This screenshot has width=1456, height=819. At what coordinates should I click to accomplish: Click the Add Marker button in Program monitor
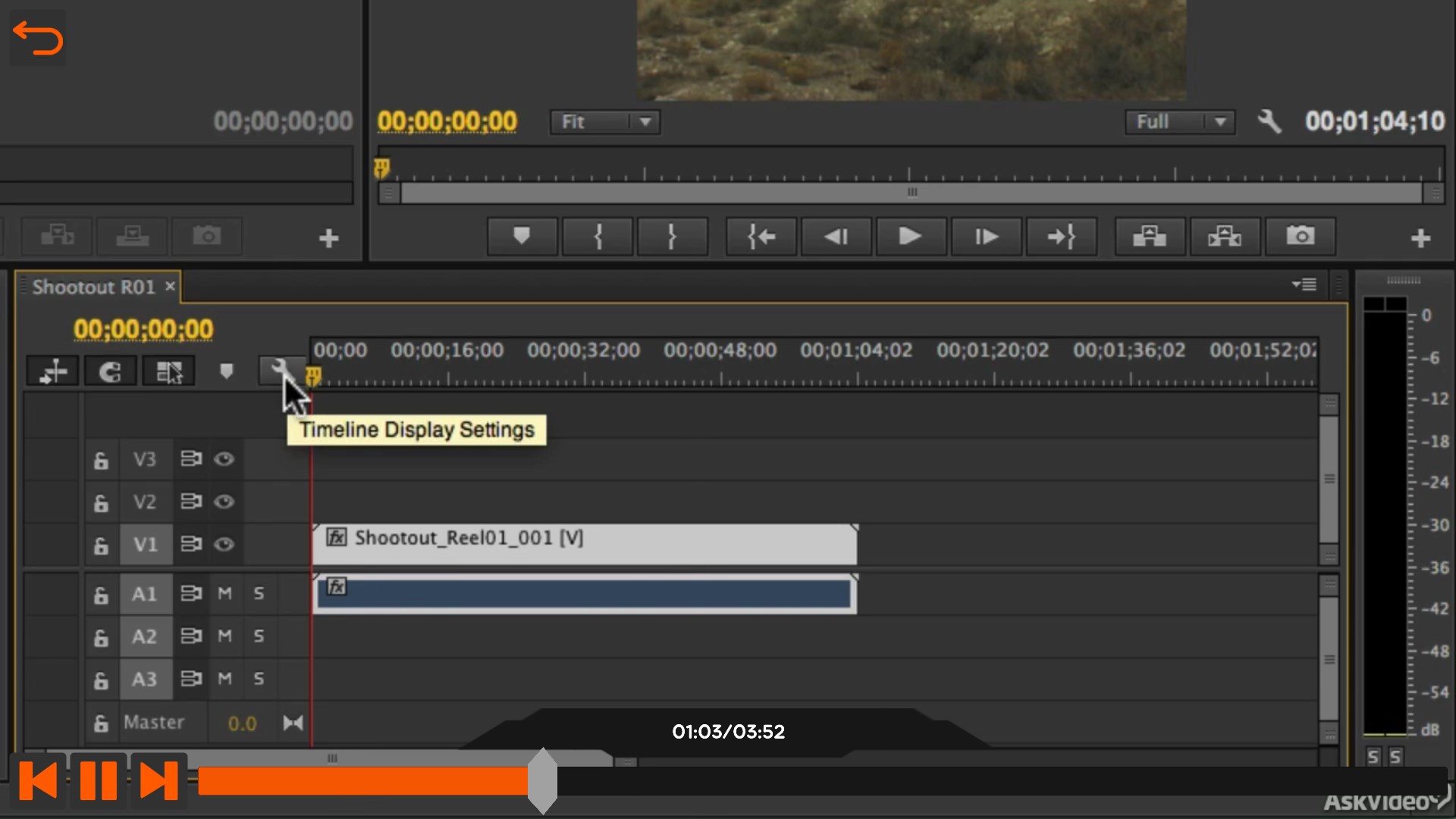click(x=522, y=237)
